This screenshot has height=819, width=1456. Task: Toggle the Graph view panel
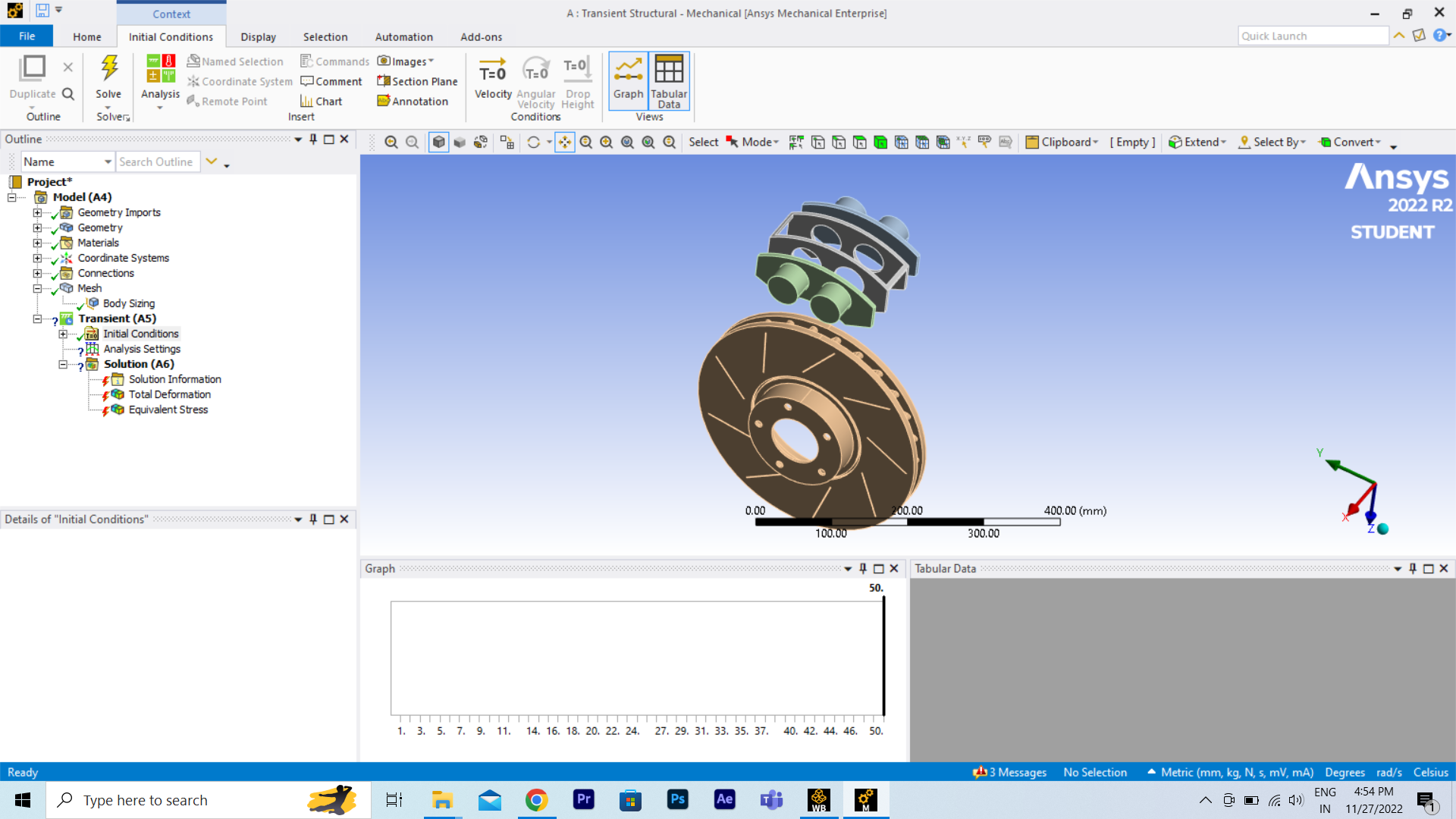628,78
